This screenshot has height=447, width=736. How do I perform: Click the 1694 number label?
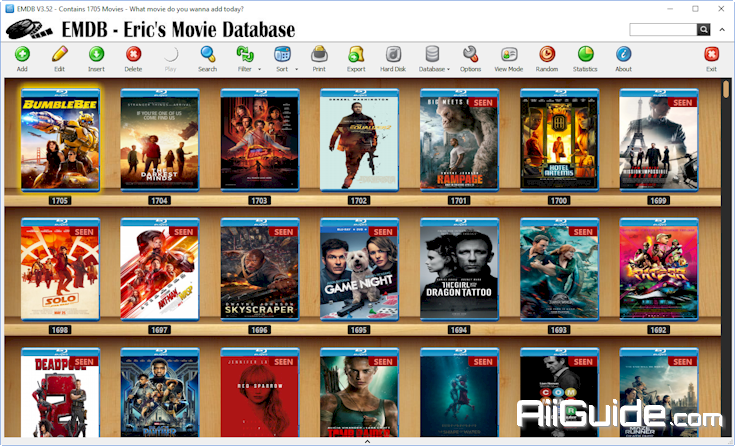(459, 330)
